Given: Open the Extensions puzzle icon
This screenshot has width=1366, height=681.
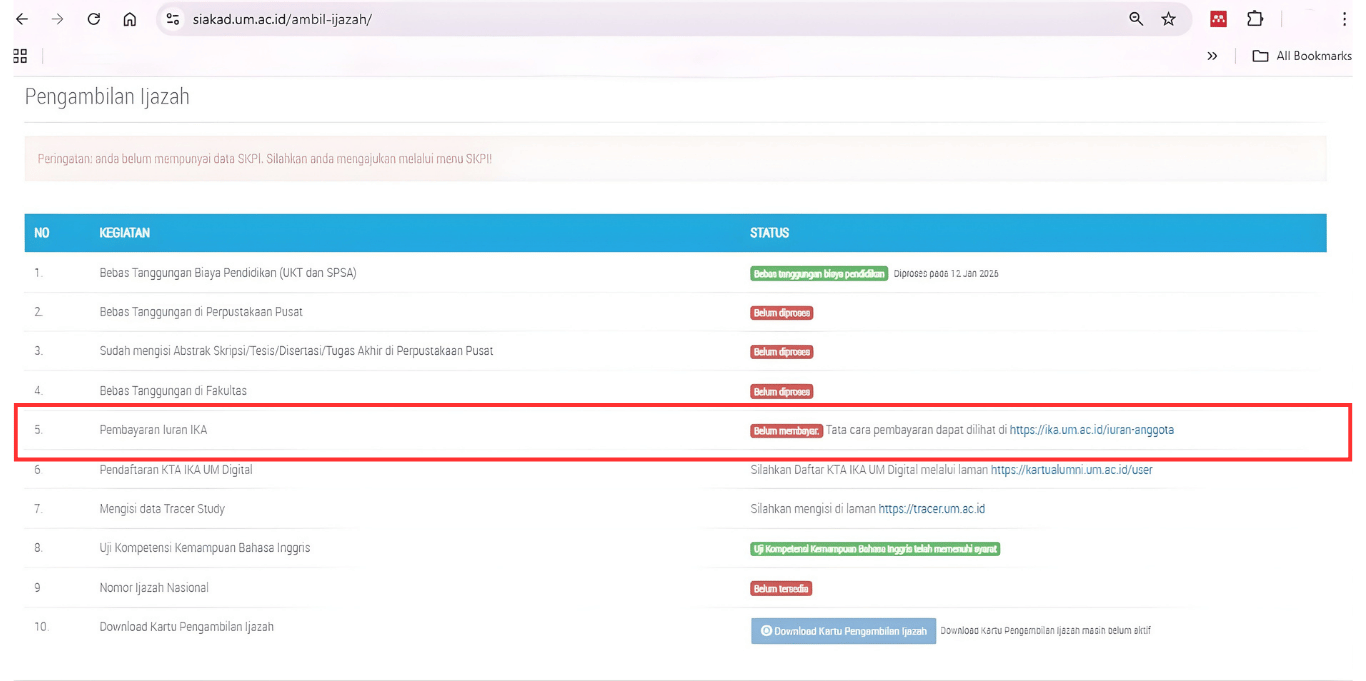Looking at the screenshot, I should click(1255, 19).
